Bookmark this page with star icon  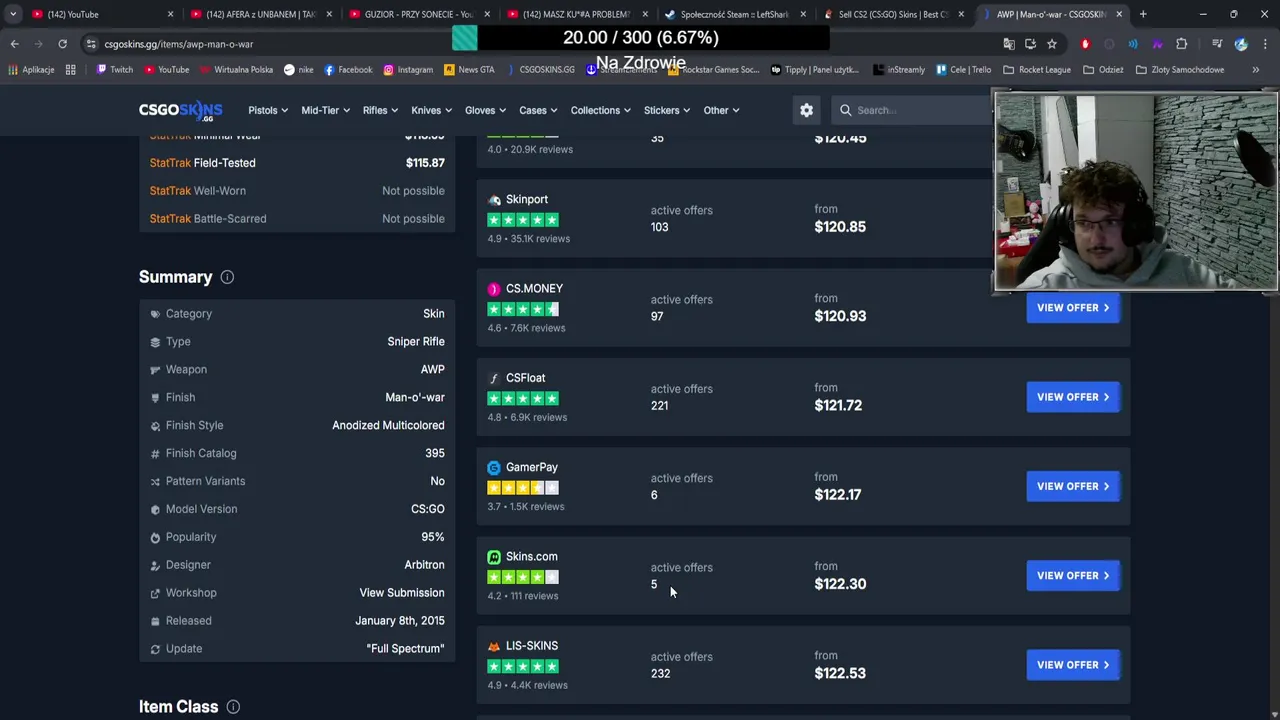point(1052,44)
